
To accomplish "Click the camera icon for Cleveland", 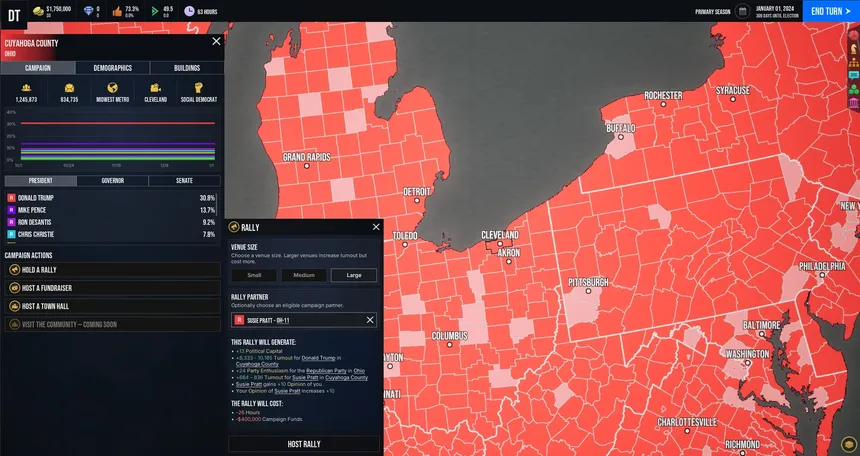I will [x=155, y=88].
